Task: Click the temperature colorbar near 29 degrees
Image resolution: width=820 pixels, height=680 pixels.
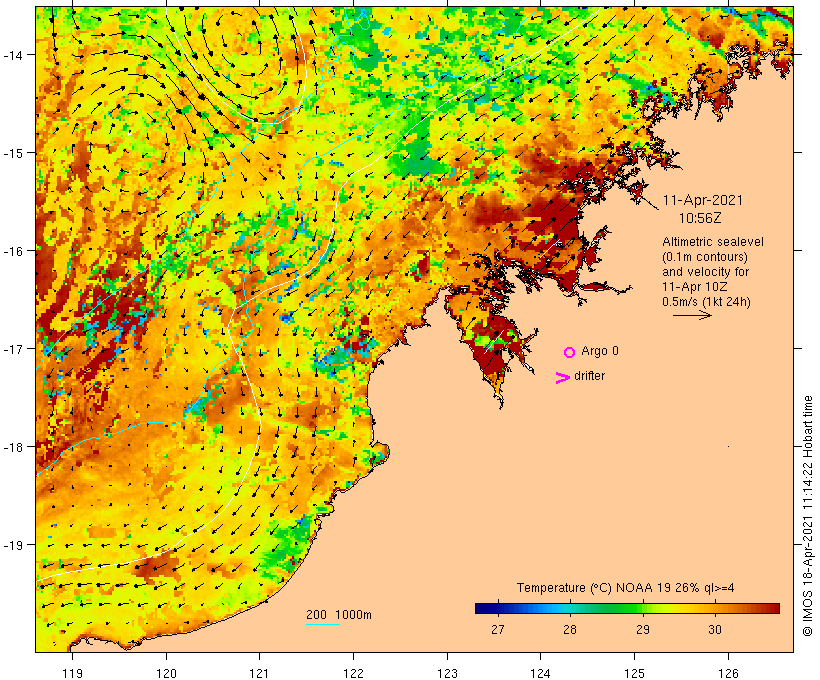Action: point(643,608)
